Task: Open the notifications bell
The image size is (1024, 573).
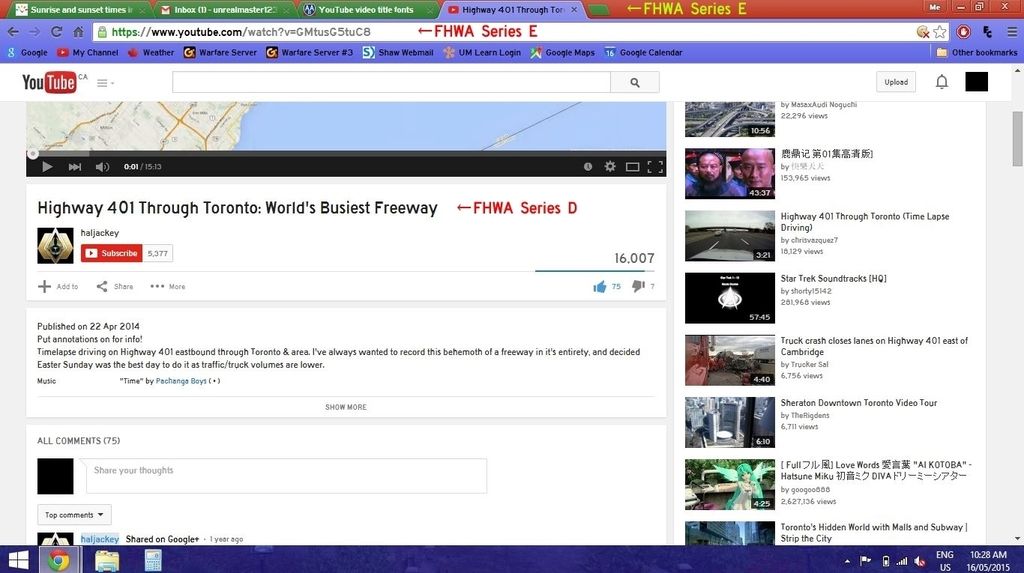Action: (x=942, y=82)
